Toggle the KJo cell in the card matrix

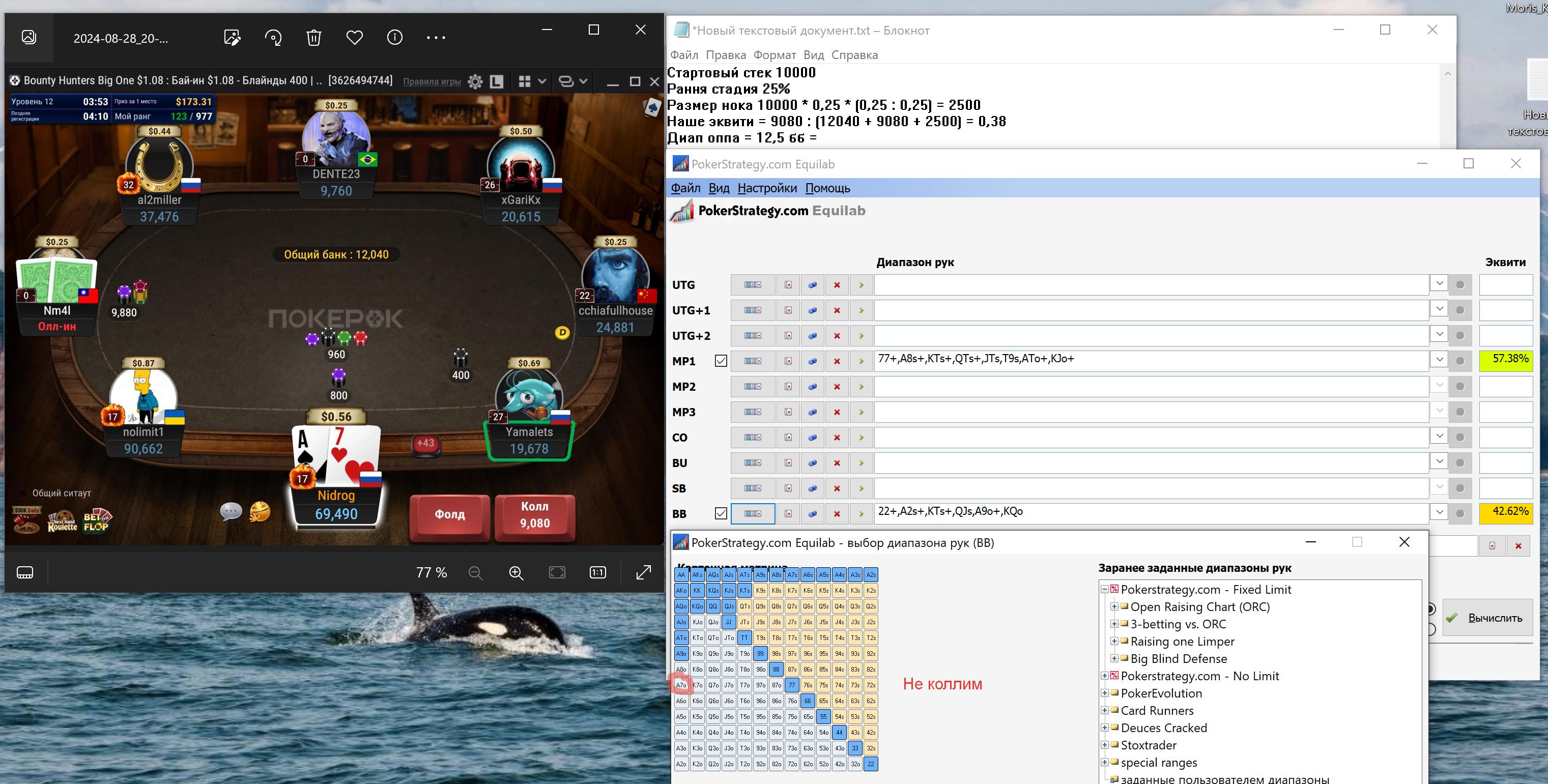[x=697, y=622]
